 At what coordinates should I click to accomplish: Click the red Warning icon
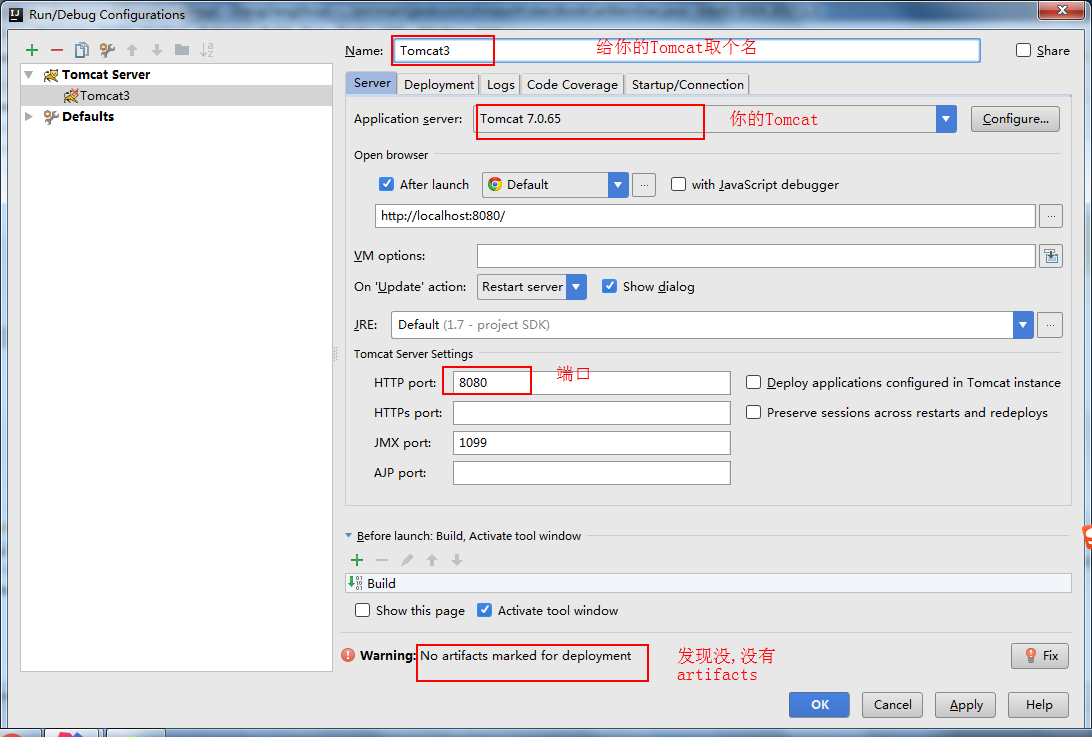pos(348,655)
